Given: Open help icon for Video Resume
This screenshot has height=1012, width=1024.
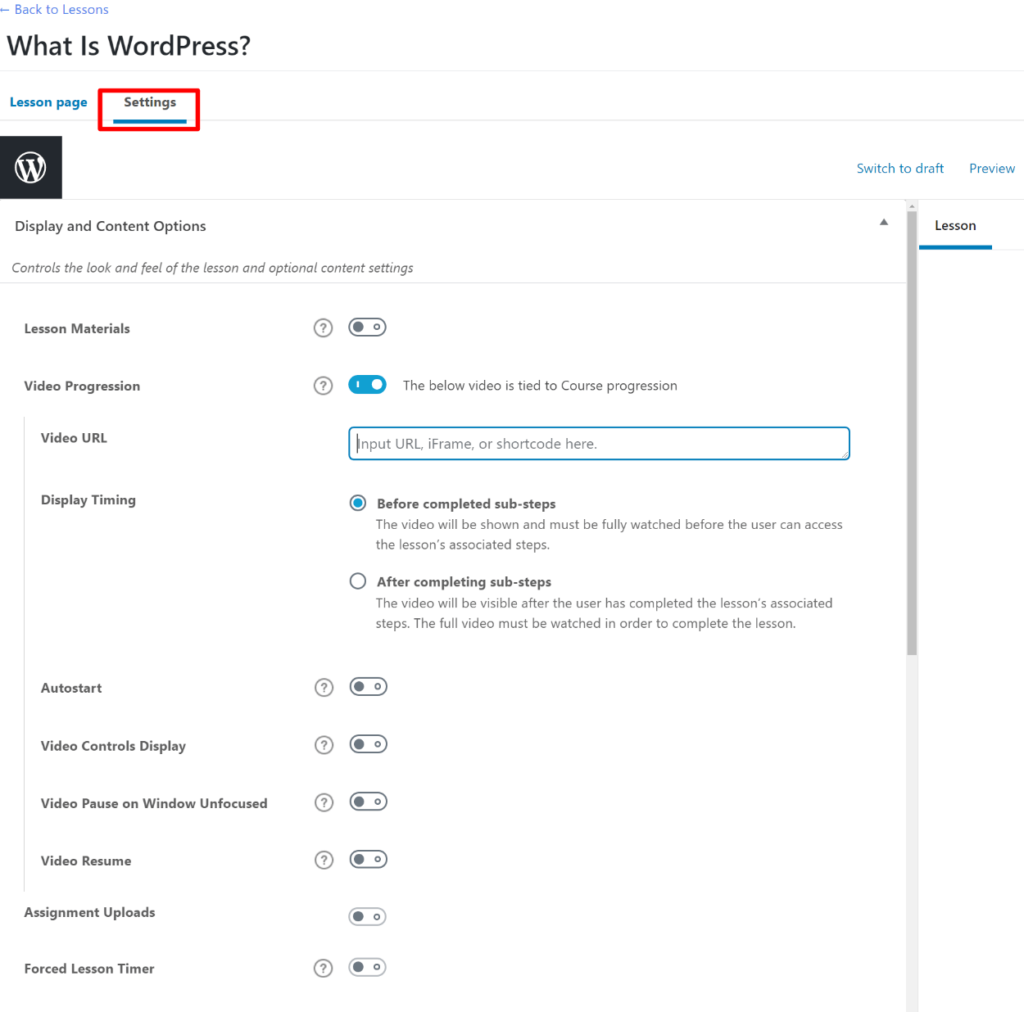Looking at the screenshot, I should (x=323, y=860).
